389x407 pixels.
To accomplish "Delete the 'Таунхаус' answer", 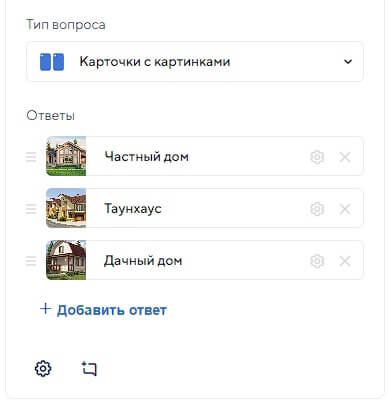I will [x=345, y=209].
